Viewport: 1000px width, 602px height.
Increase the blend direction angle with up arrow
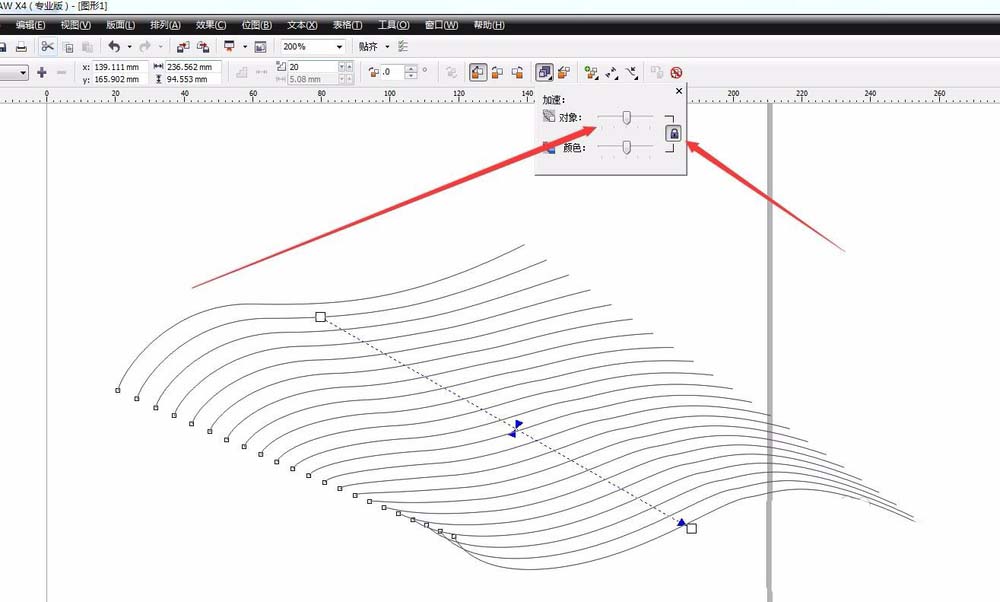411,69
